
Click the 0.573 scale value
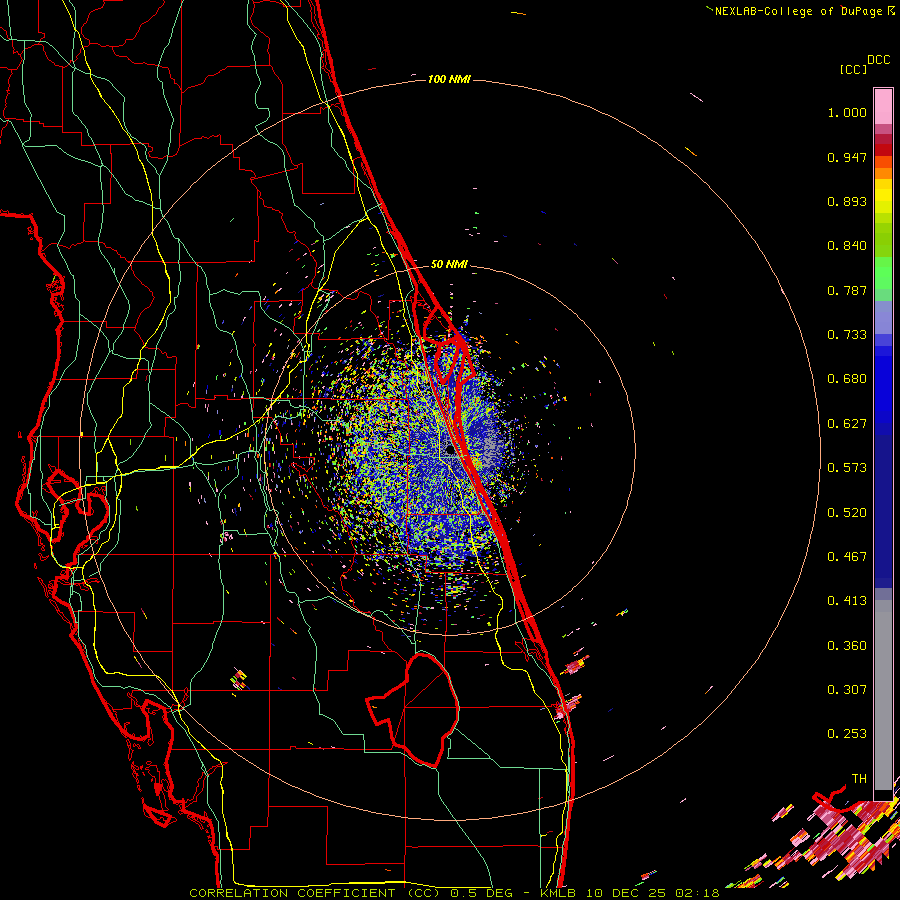coord(847,468)
